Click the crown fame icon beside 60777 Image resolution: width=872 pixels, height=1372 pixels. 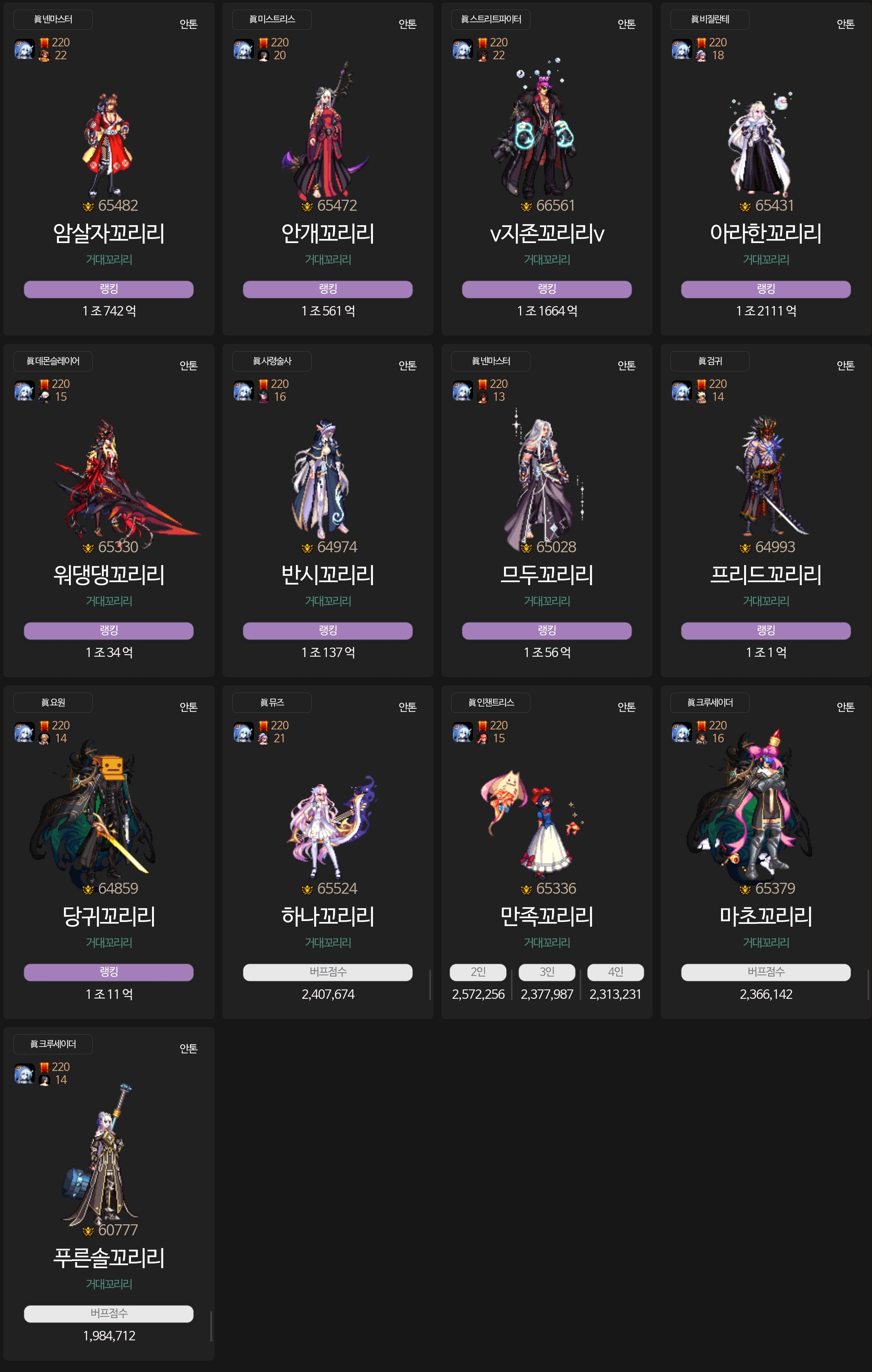point(88,1231)
